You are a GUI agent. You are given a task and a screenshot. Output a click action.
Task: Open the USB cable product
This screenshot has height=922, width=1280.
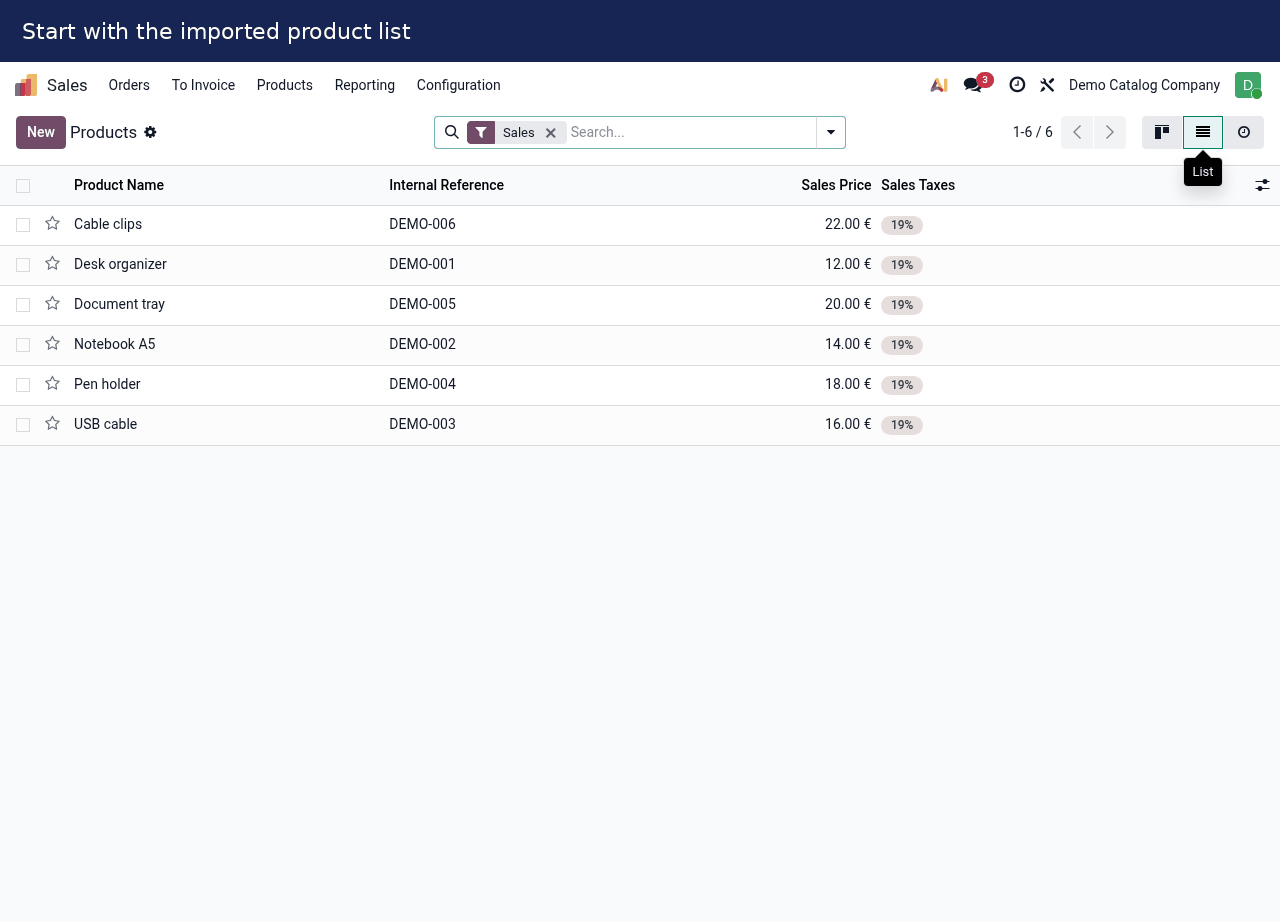coord(105,424)
